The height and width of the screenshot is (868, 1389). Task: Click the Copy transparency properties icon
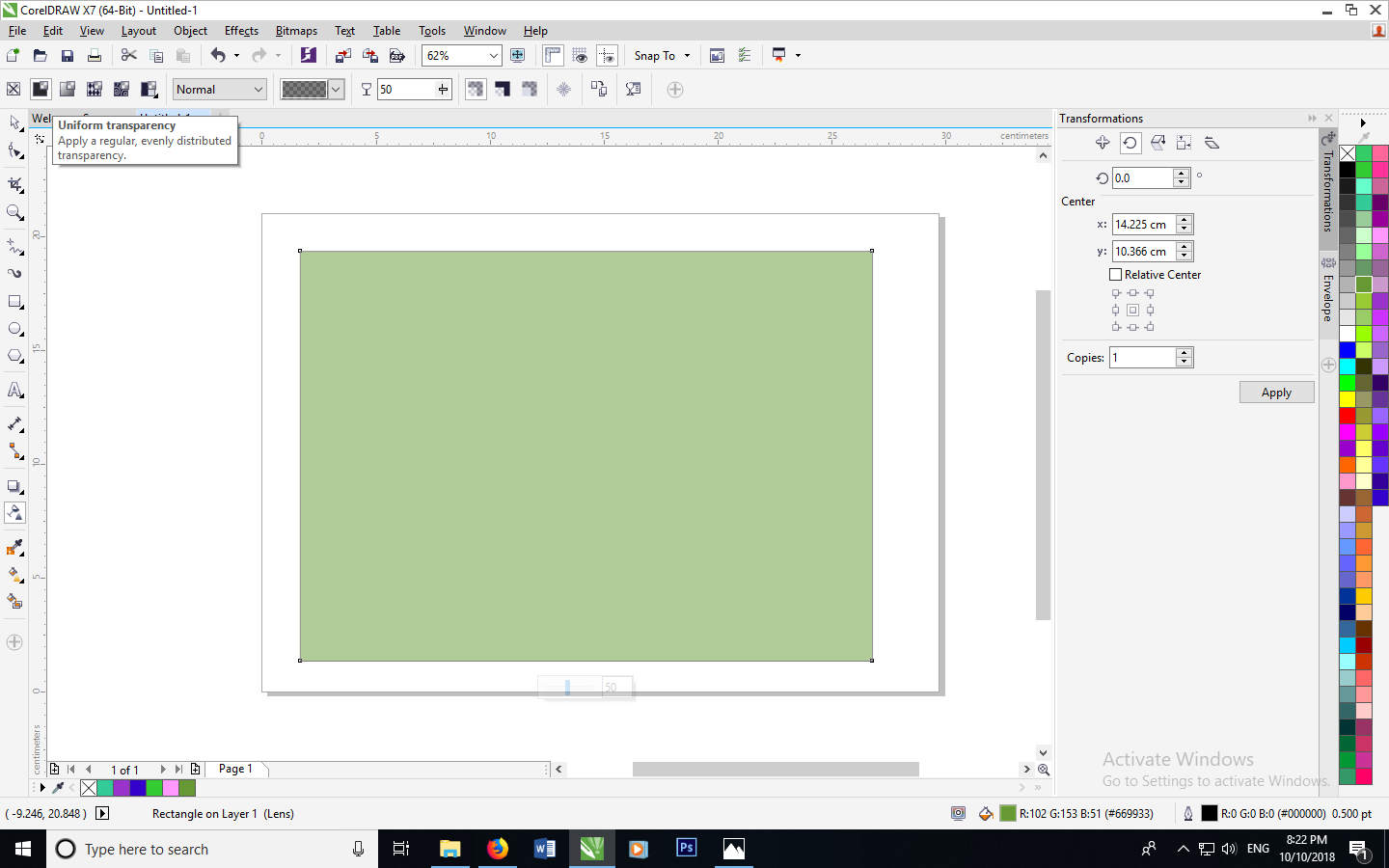598,90
